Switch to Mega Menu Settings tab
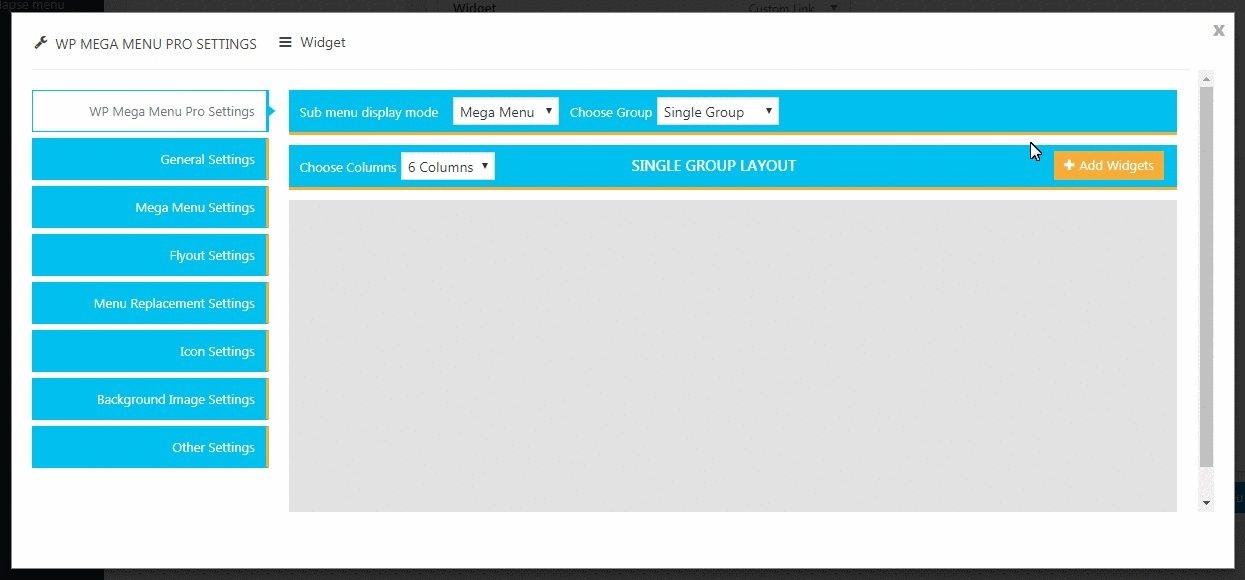 tap(150, 207)
